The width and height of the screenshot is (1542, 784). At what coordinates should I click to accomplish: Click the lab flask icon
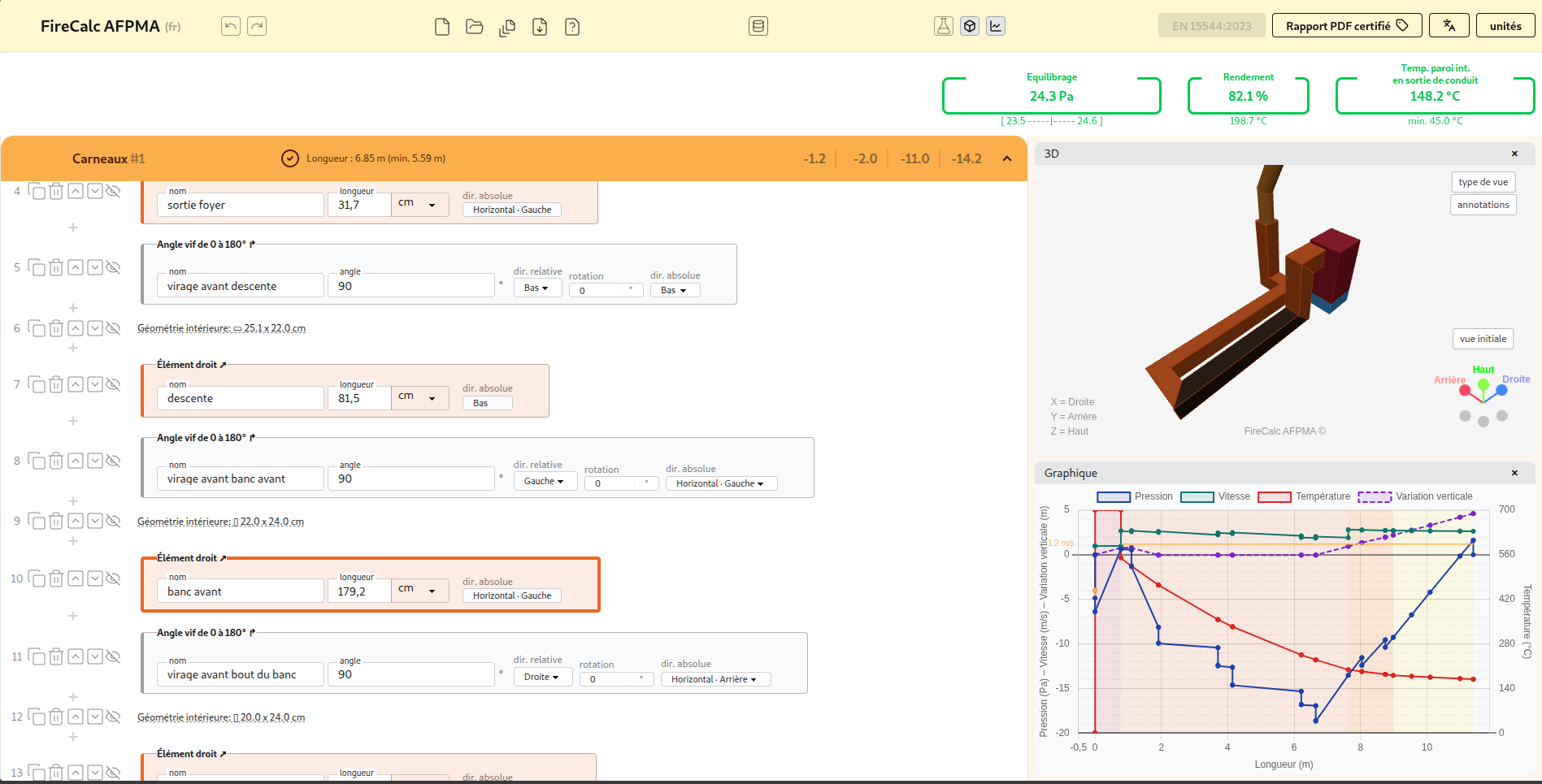coord(944,26)
